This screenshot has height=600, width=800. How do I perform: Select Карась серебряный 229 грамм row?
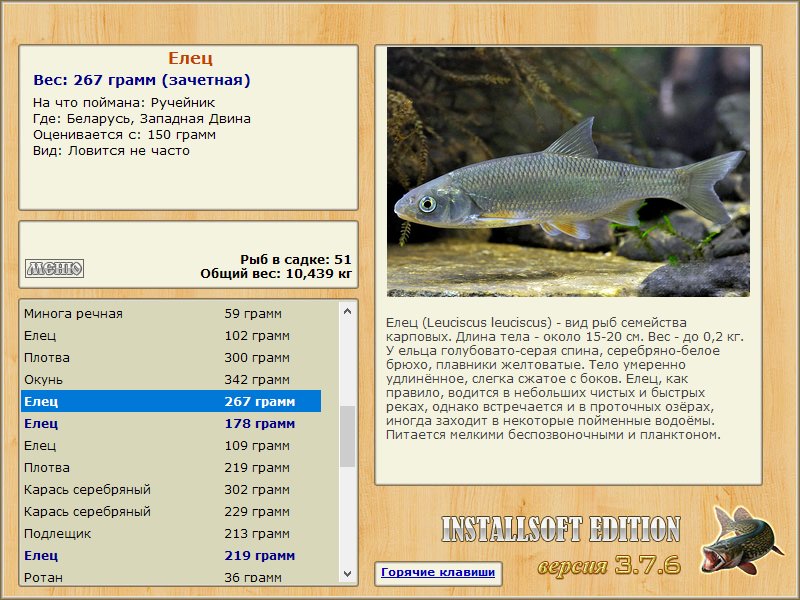coord(171,511)
